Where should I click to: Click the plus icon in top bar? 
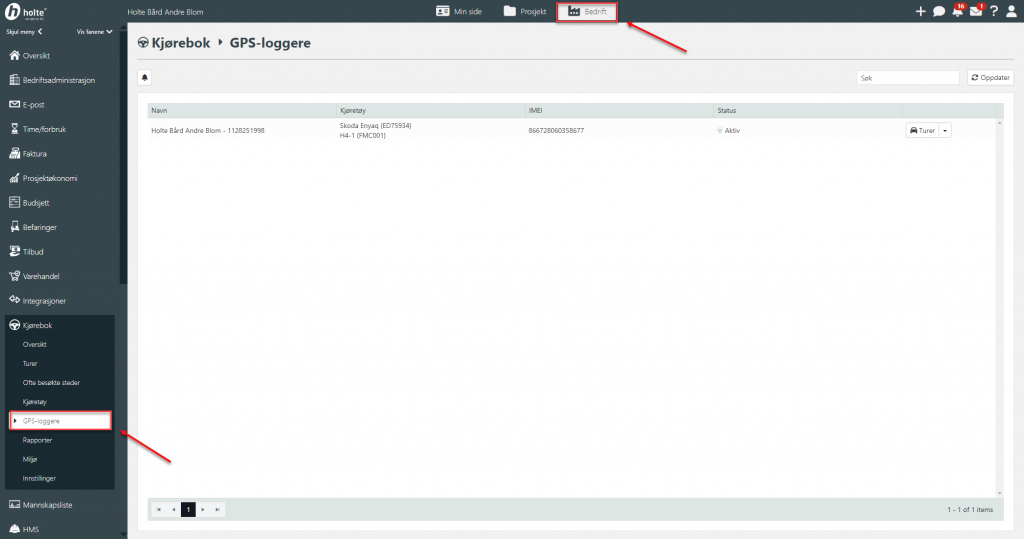point(921,11)
